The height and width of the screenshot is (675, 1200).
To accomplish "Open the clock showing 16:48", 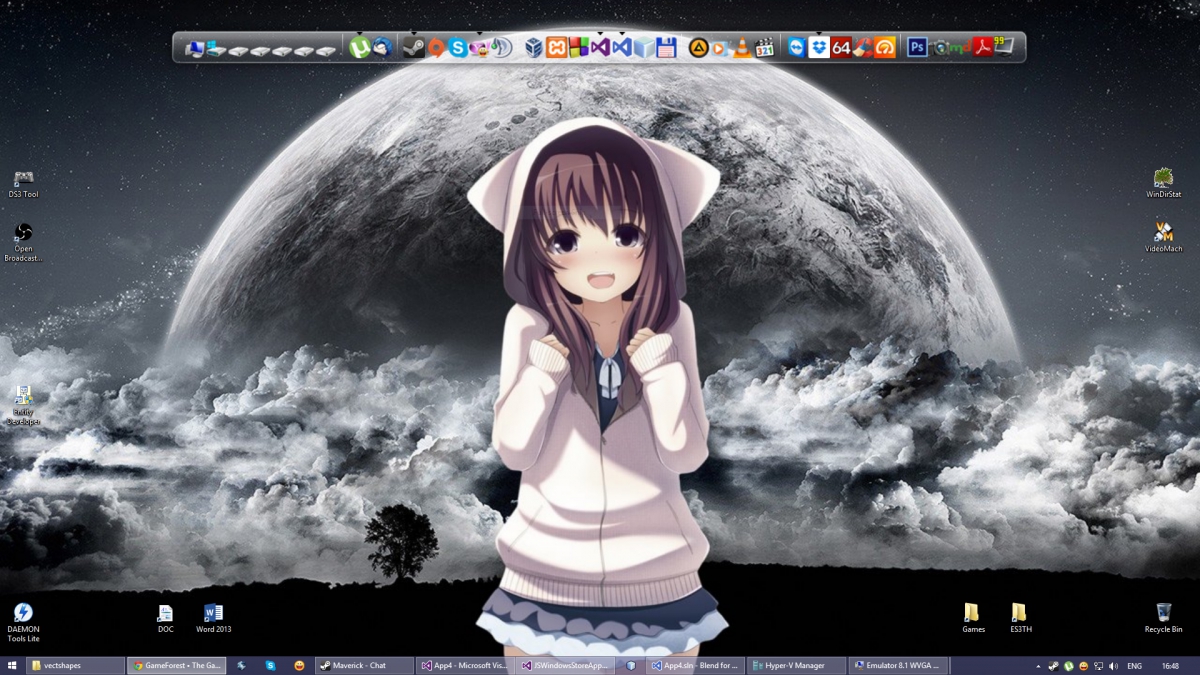I will tap(1170, 666).
